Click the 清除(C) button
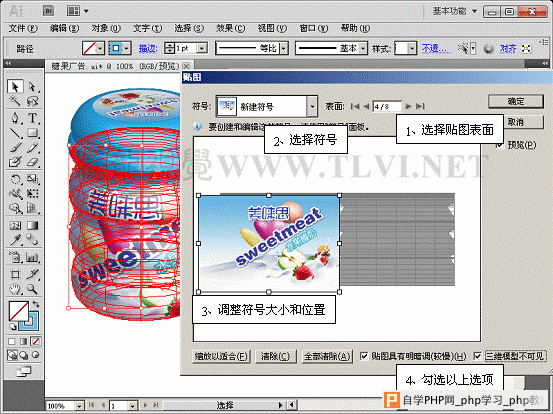Viewport: 553px width, 414px height. tap(275, 356)
